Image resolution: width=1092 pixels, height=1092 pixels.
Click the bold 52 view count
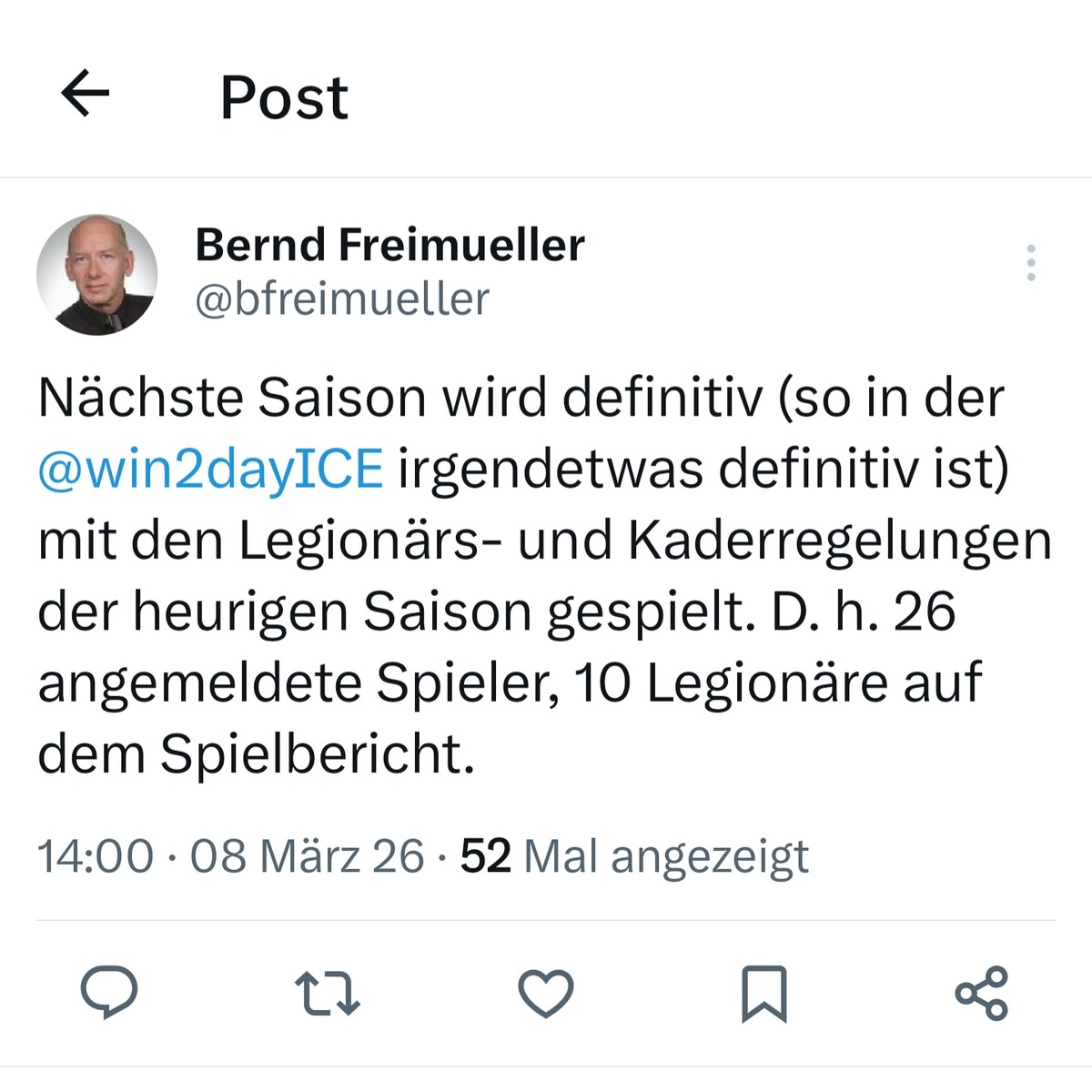pos(485,856)
